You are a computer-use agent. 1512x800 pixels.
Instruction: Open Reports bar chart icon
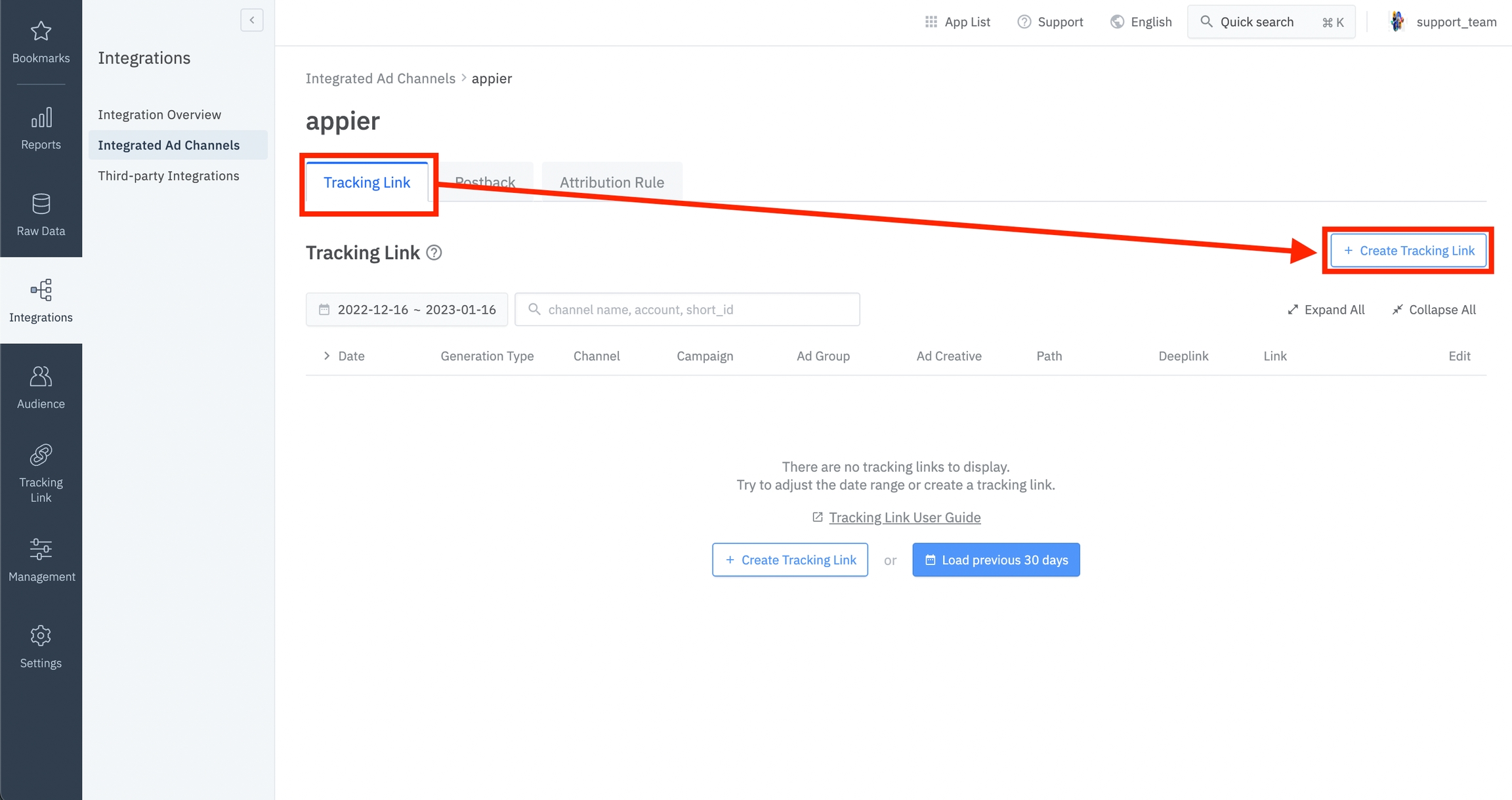point(41,118)
